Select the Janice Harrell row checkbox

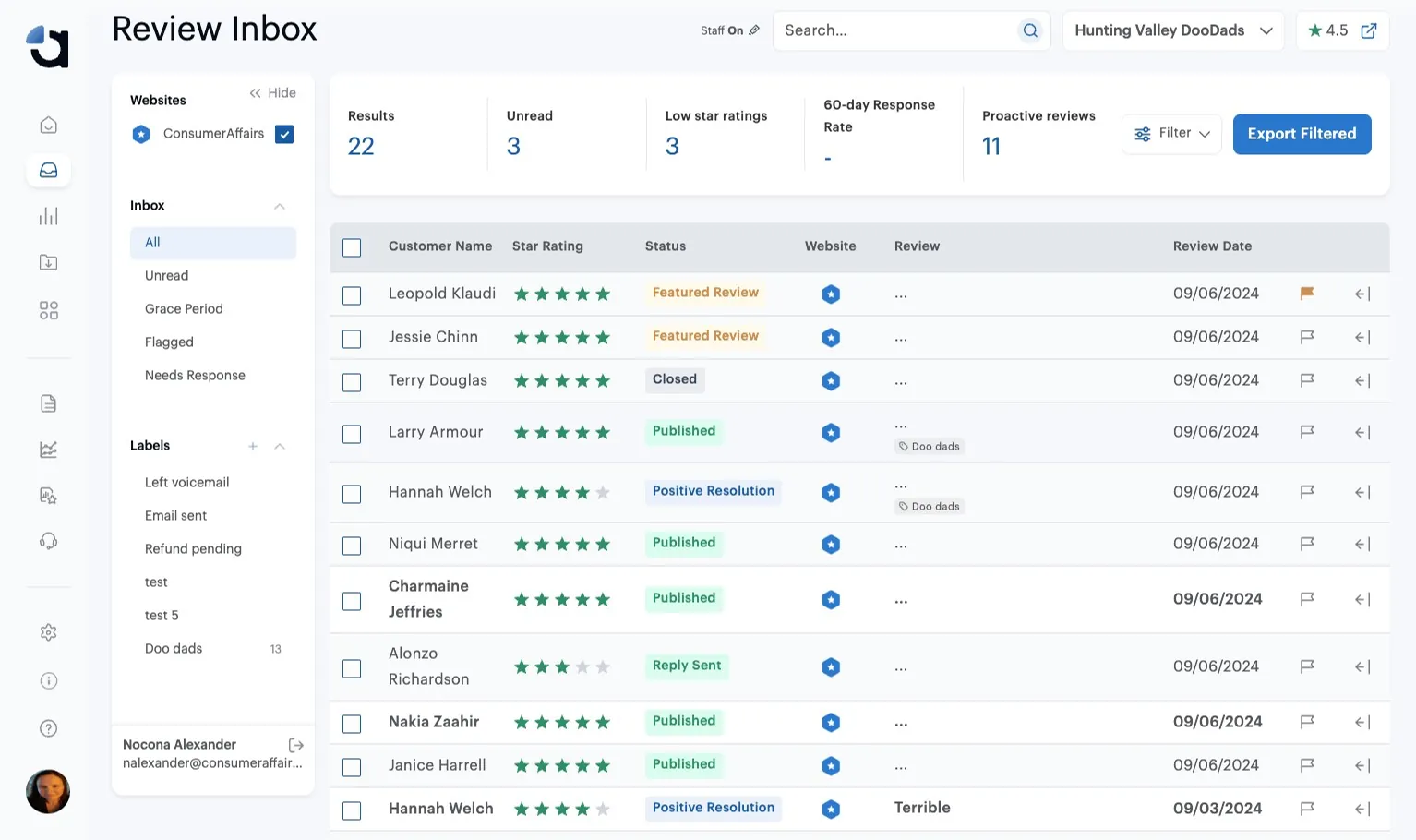click(352, 767)
